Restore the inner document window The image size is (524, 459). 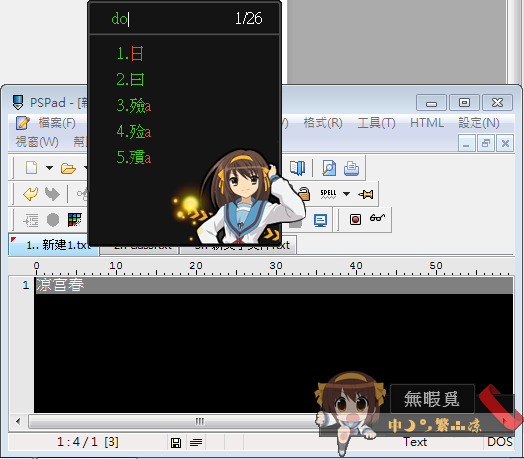pyautogui.click(x=486, y=144)
